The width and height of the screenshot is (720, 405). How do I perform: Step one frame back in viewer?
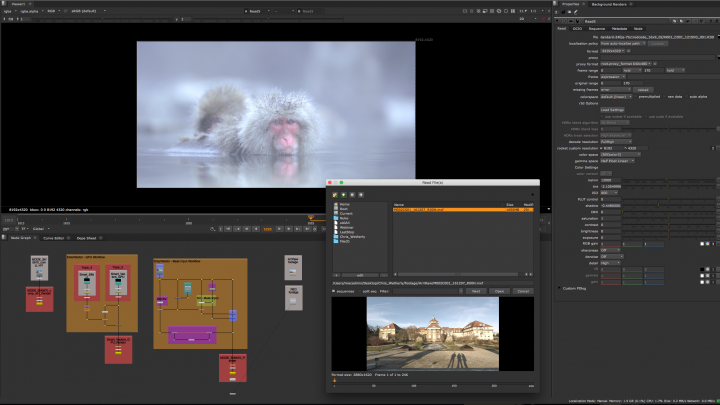coord(247,229)
